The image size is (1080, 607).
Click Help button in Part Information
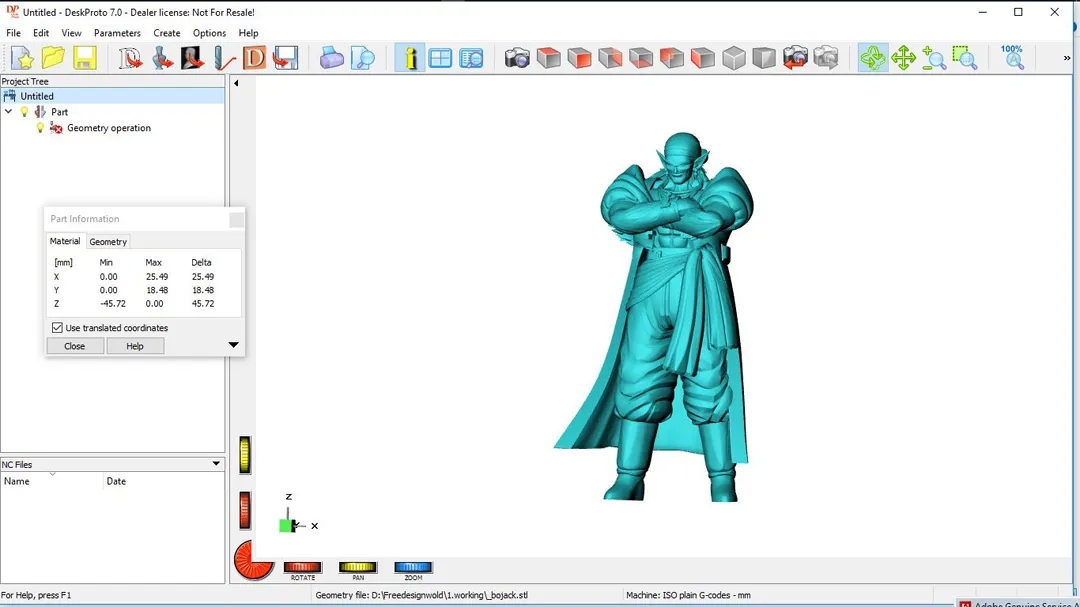click(135, 346)
